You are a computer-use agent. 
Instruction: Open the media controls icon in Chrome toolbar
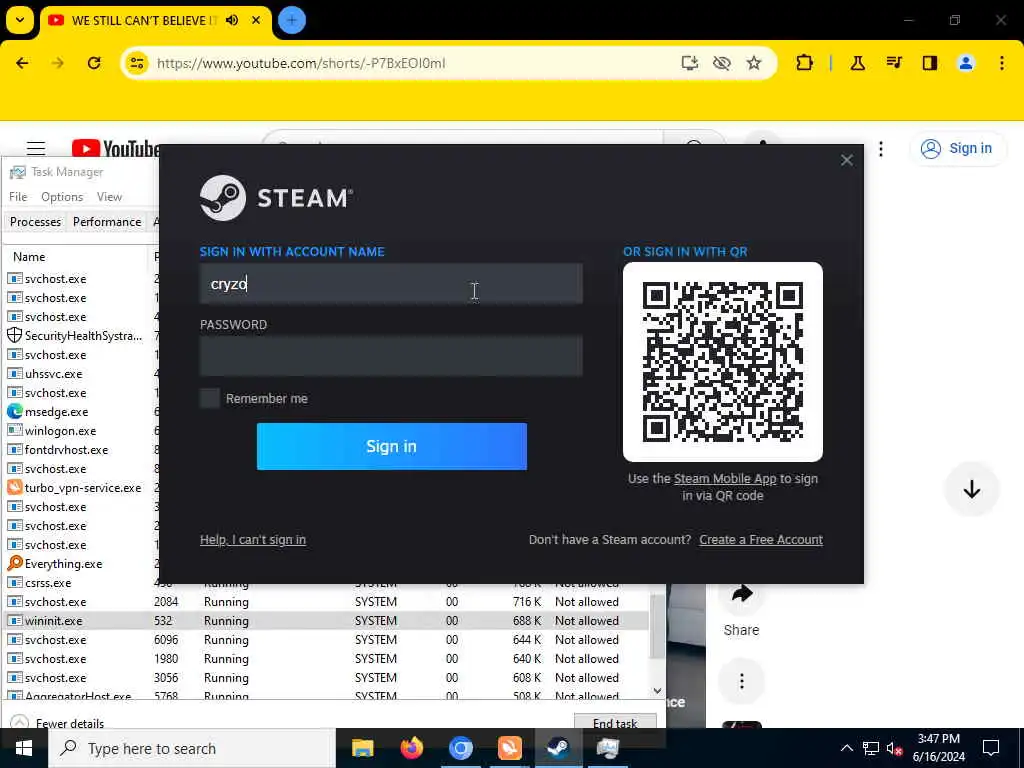pos(894,63)
